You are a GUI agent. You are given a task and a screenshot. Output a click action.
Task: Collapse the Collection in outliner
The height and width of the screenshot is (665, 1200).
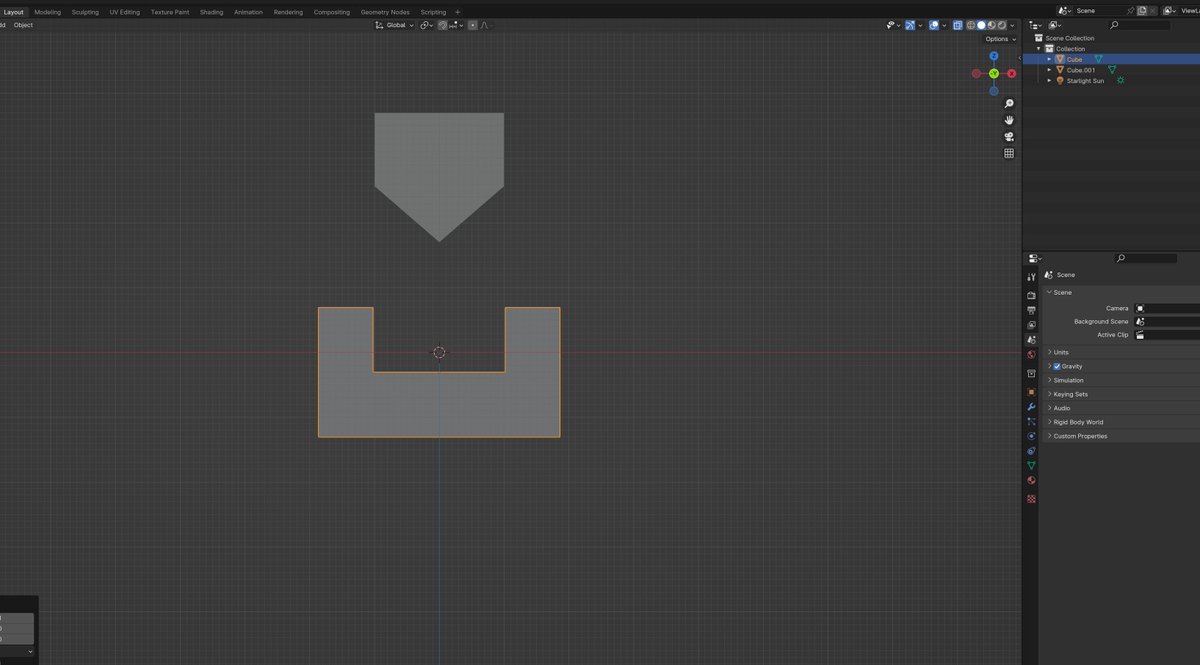point(1039,48)
